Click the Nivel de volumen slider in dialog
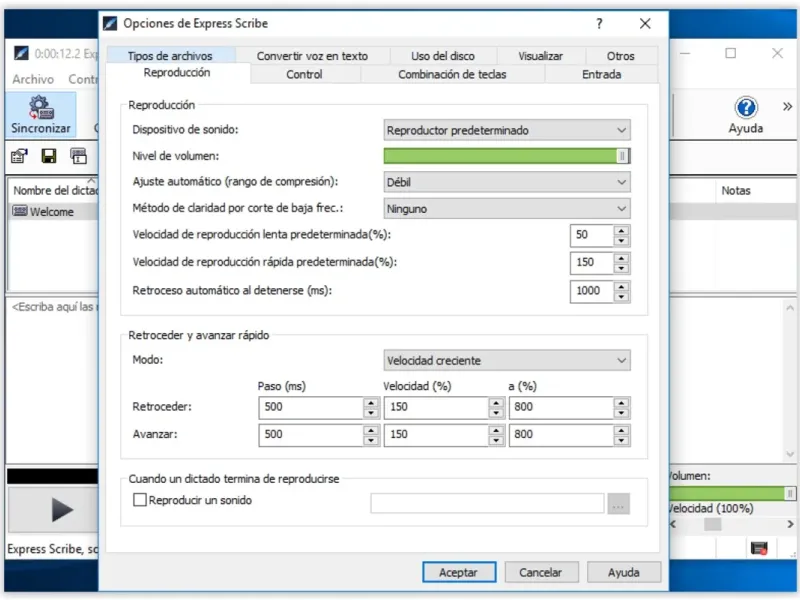 tap(507, 156)
